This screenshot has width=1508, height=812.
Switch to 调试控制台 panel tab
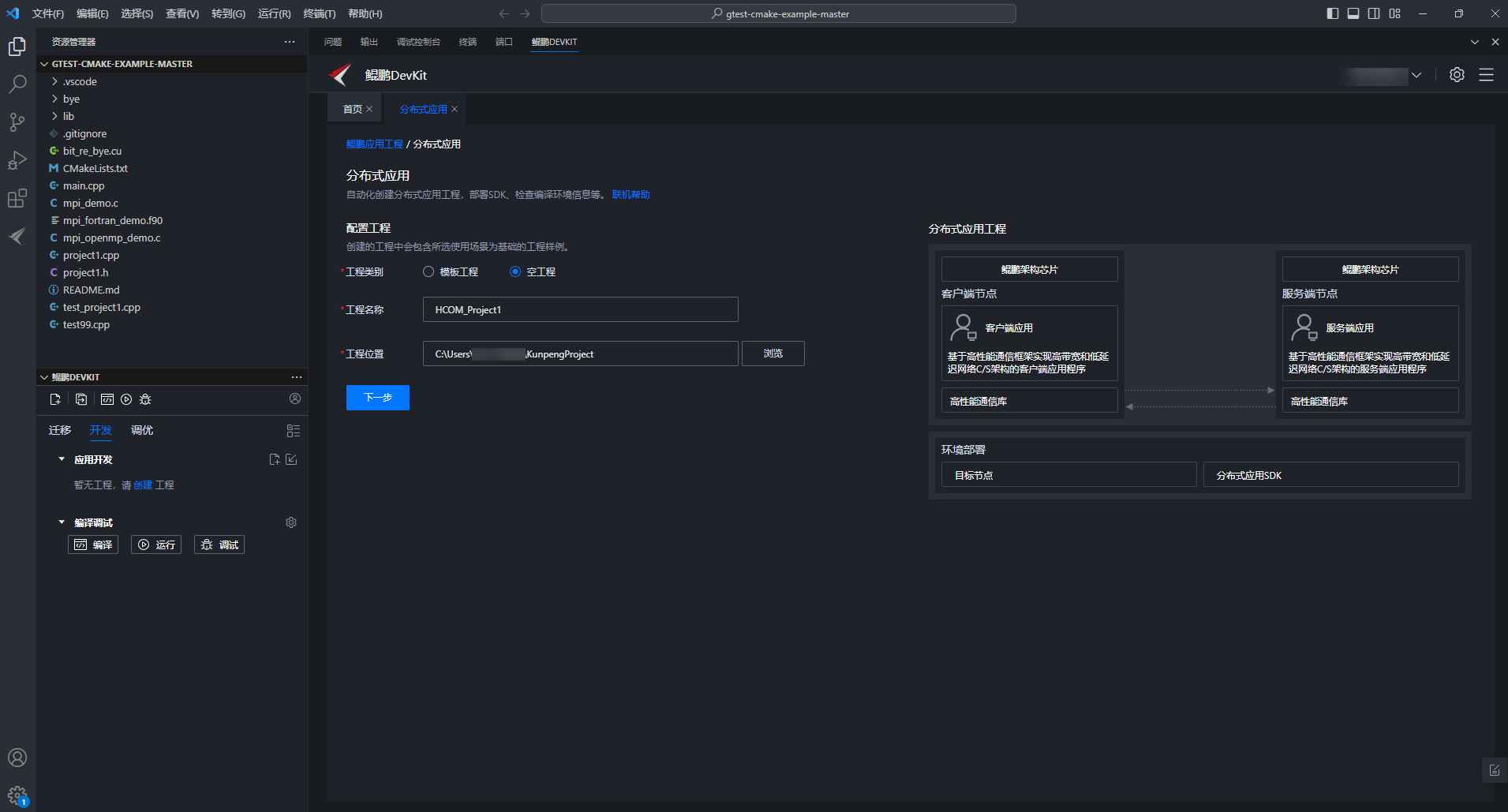418,42
